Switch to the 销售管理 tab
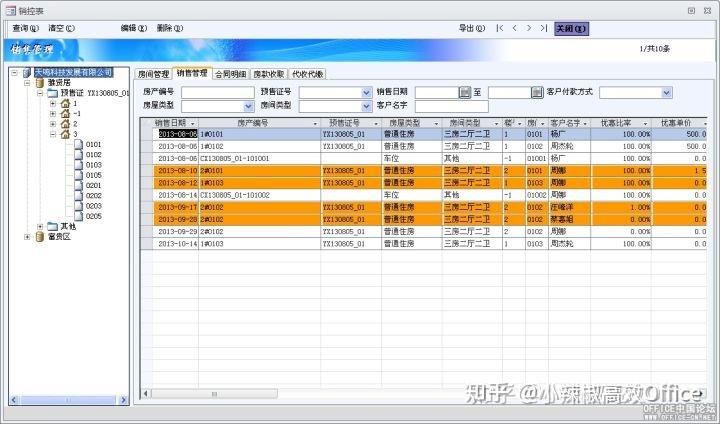Viewport: 720px width, 424px height. [192, 73]
